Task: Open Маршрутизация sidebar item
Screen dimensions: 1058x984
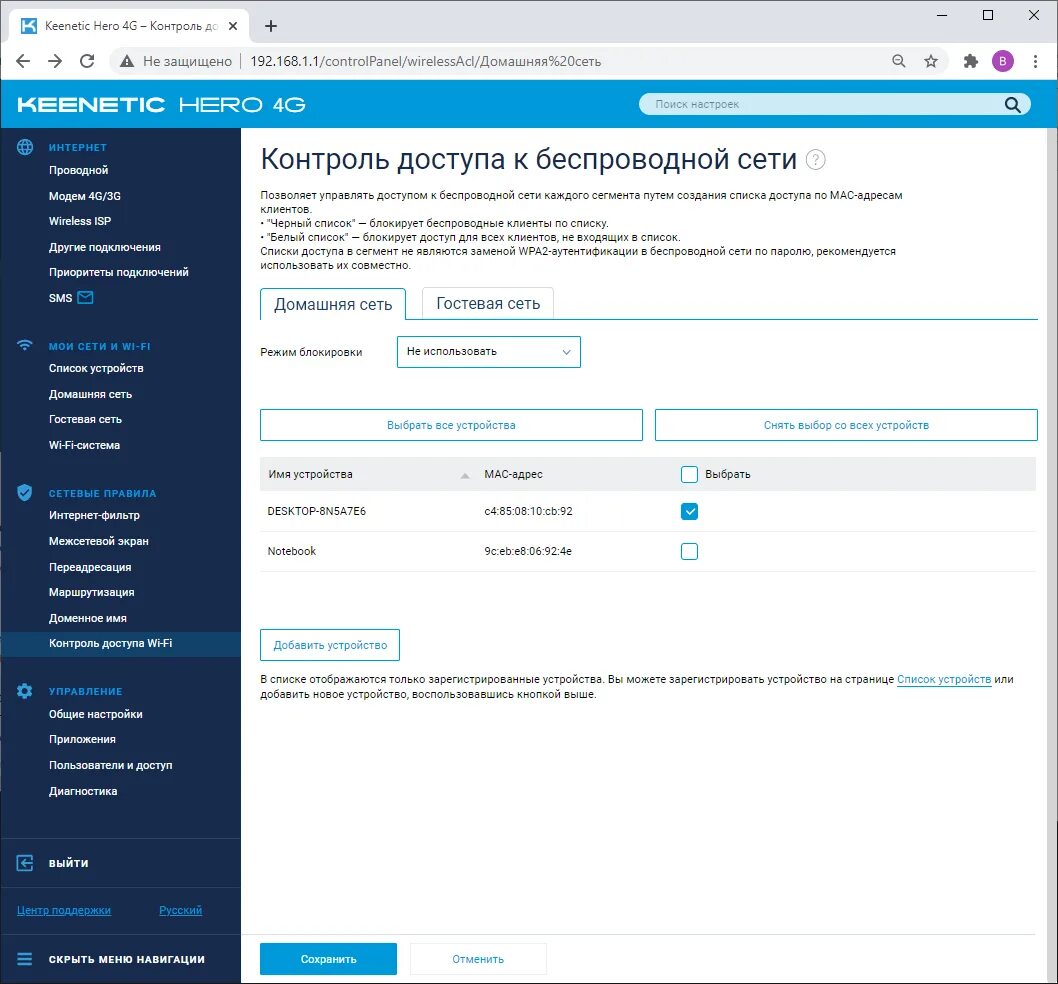Action: (91, 592)
